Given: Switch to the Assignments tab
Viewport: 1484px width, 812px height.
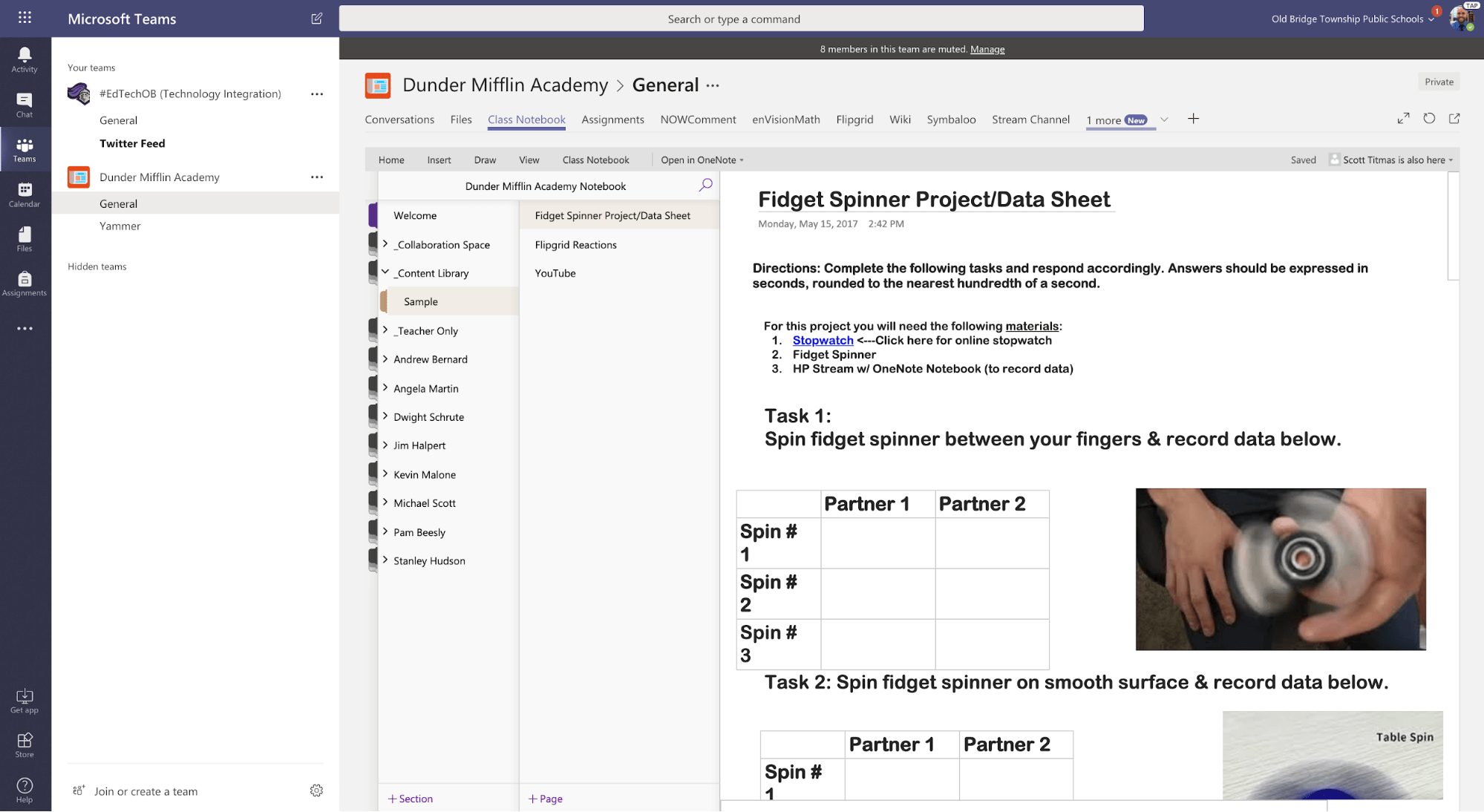Looking at the screenshot, I should [x=612, y=119].
